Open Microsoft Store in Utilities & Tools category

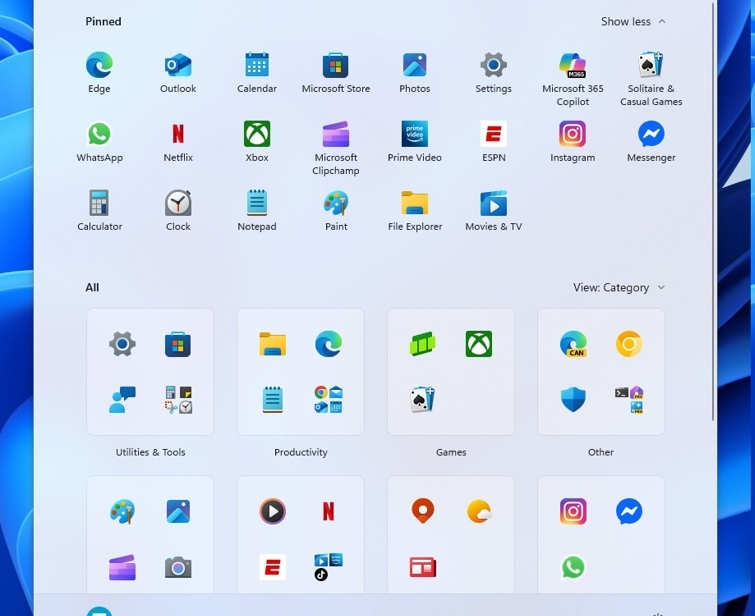(x=178, y=344)
